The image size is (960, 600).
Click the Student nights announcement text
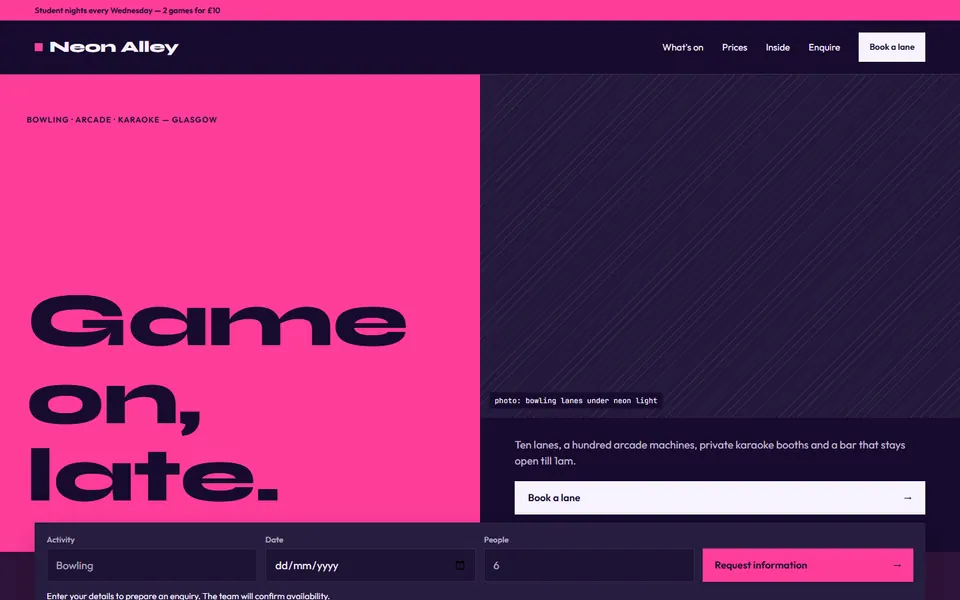pyautogui.click(x=127, y=10)
